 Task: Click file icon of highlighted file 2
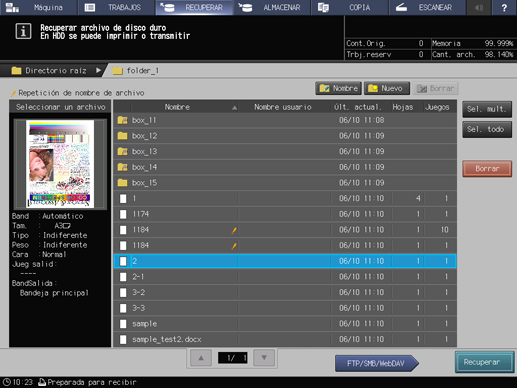(x=123, y=261)
